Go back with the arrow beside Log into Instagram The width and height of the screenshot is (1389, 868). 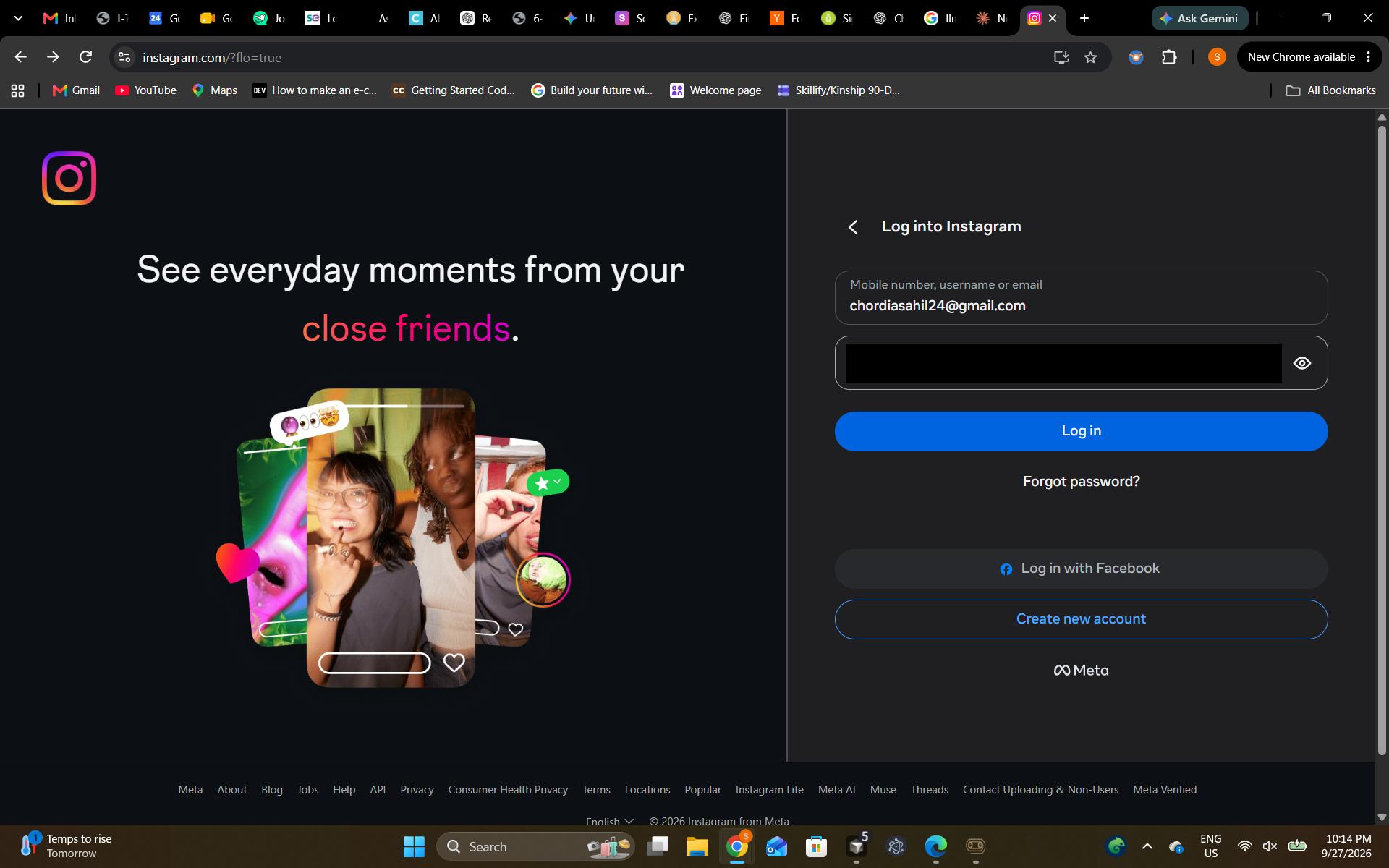point(853,227)
